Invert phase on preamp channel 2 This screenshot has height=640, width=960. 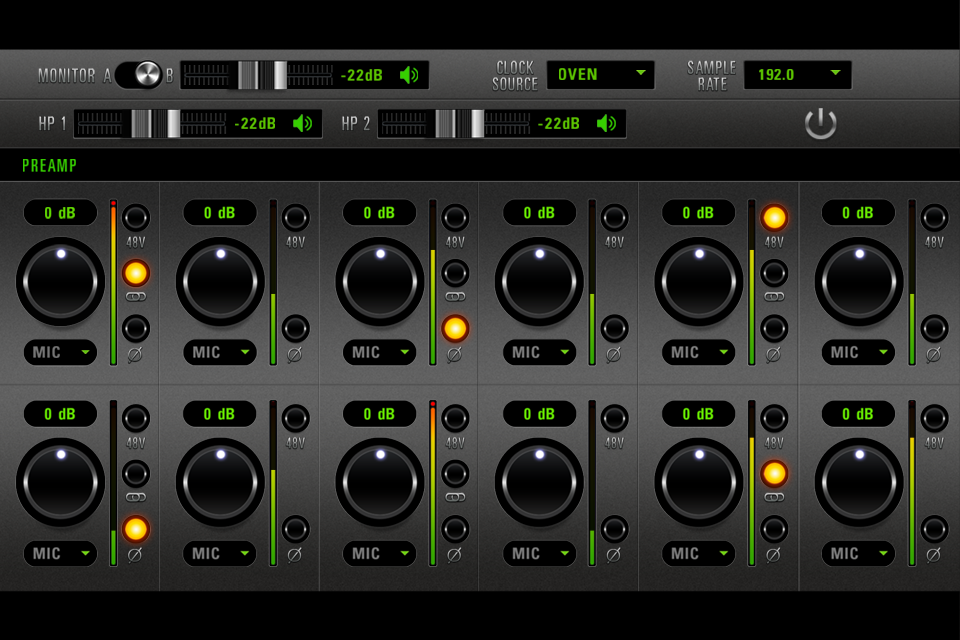pyautogui.click(x=296, y=329)
